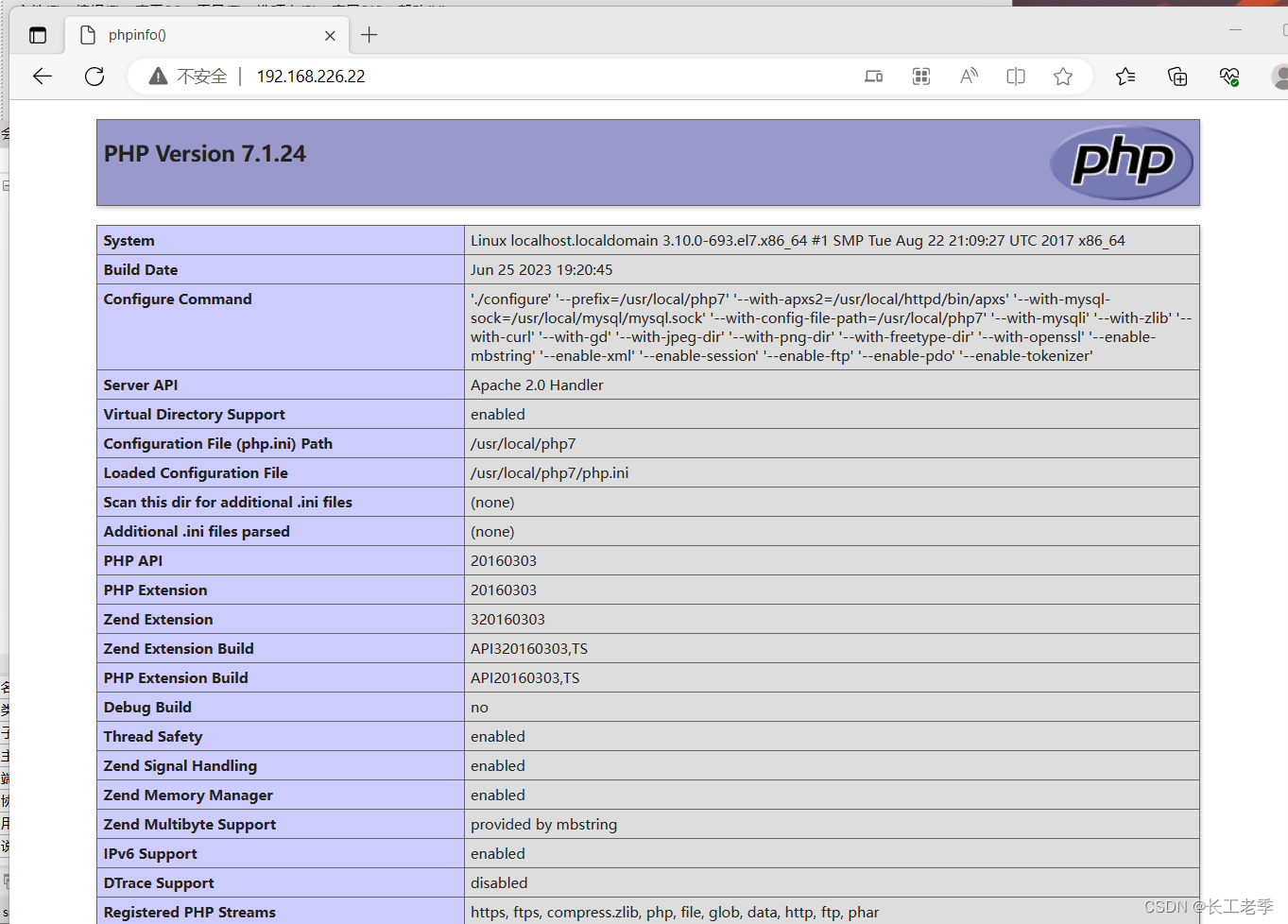This screenshot has width=1288, height=924.
Task: Click the back navigation arrow
Action: point(42,77)
